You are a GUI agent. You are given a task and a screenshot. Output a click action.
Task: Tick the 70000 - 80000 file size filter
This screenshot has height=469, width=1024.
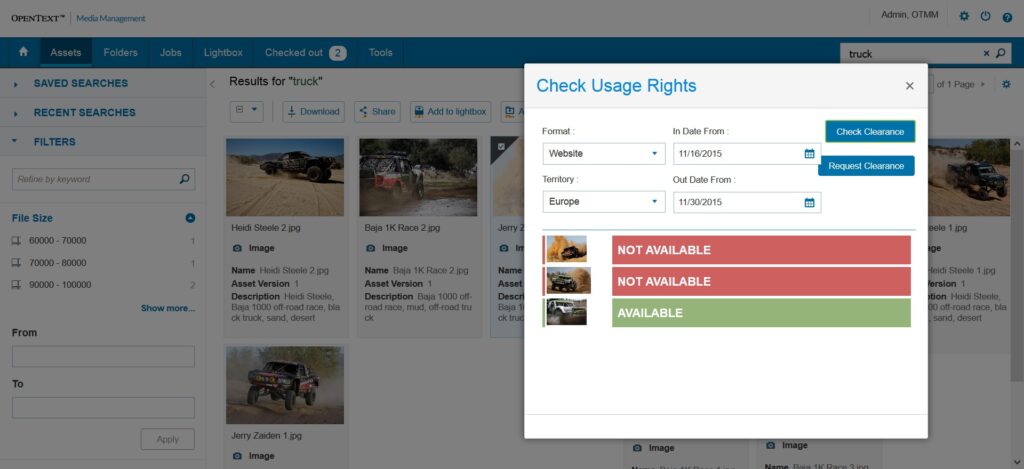tap(16, 263)
